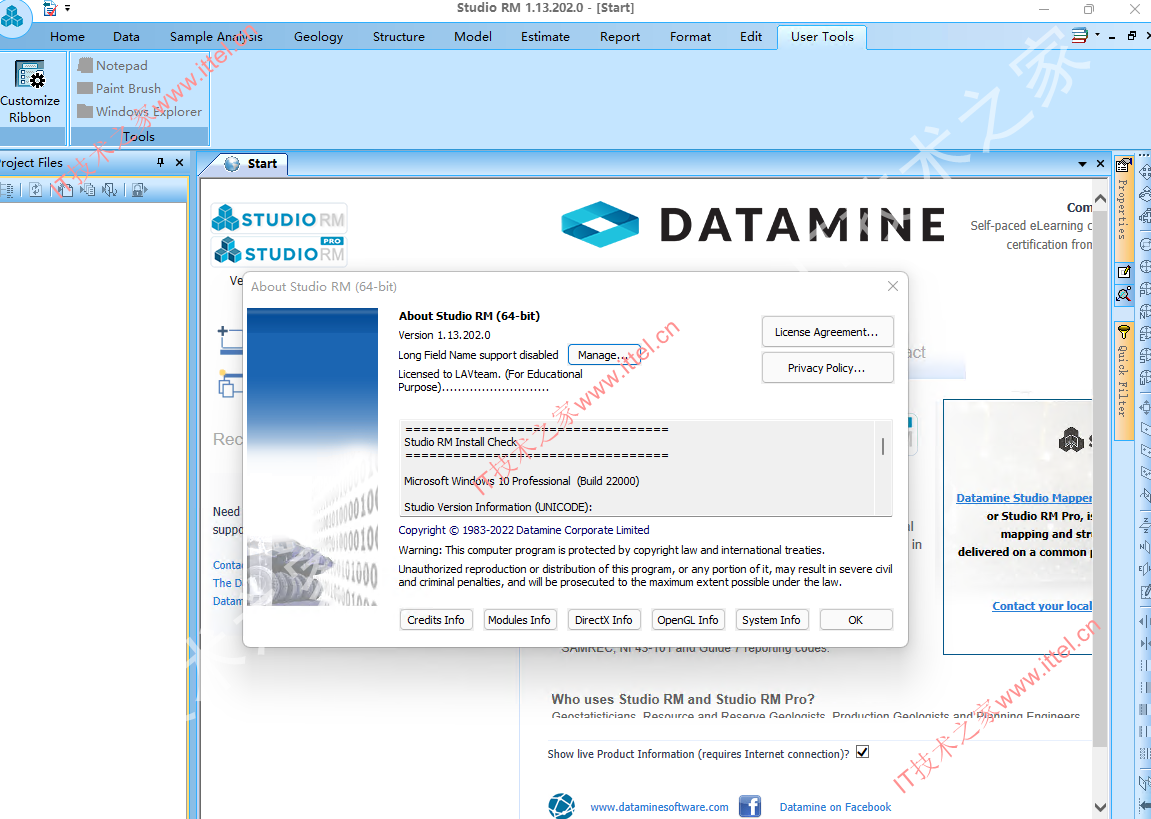Show OpenGL Info
Viewport: 1151px width, 819px height.
coord(689,620)
